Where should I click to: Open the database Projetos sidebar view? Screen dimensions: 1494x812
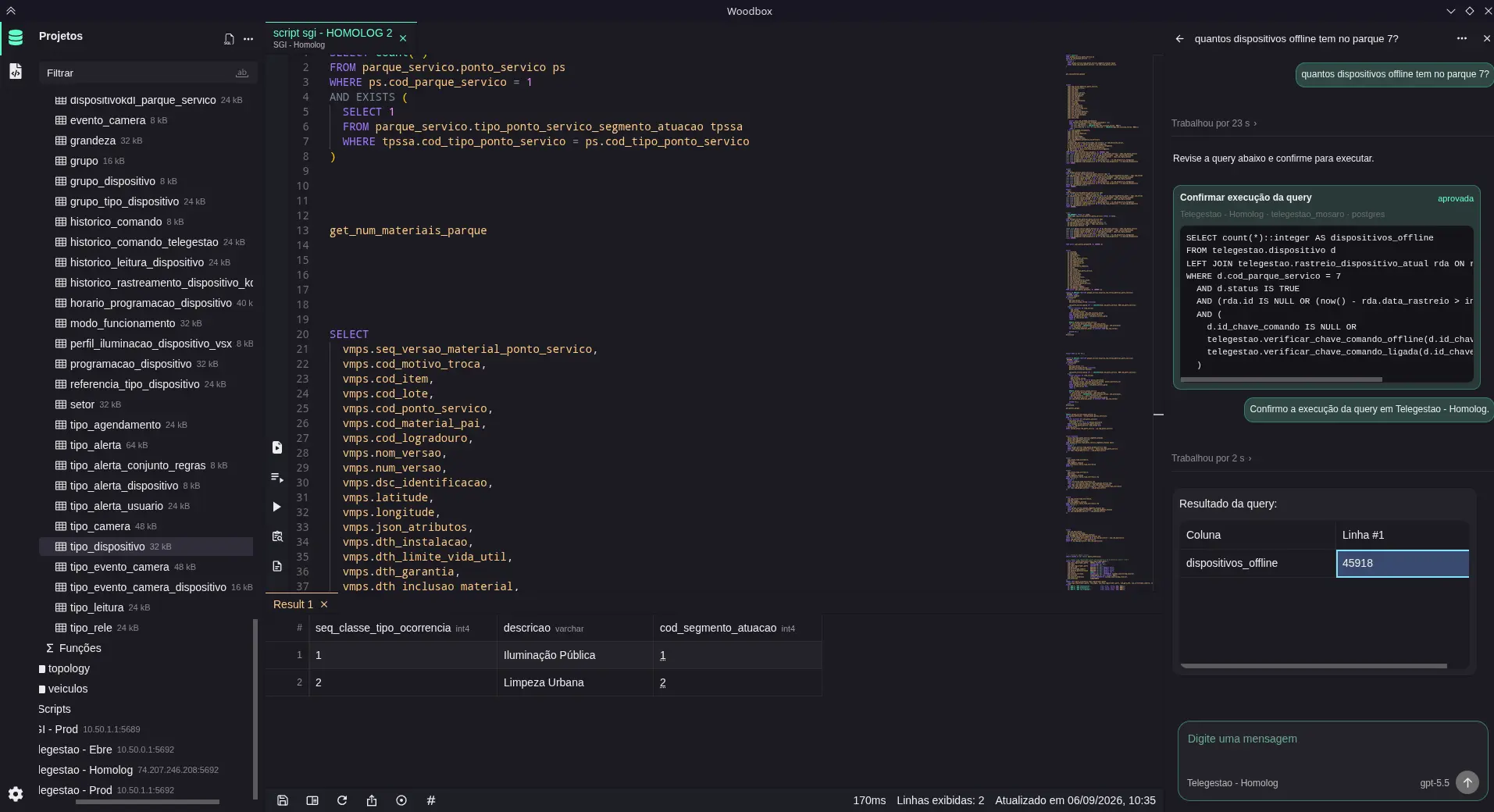(15, 37)
